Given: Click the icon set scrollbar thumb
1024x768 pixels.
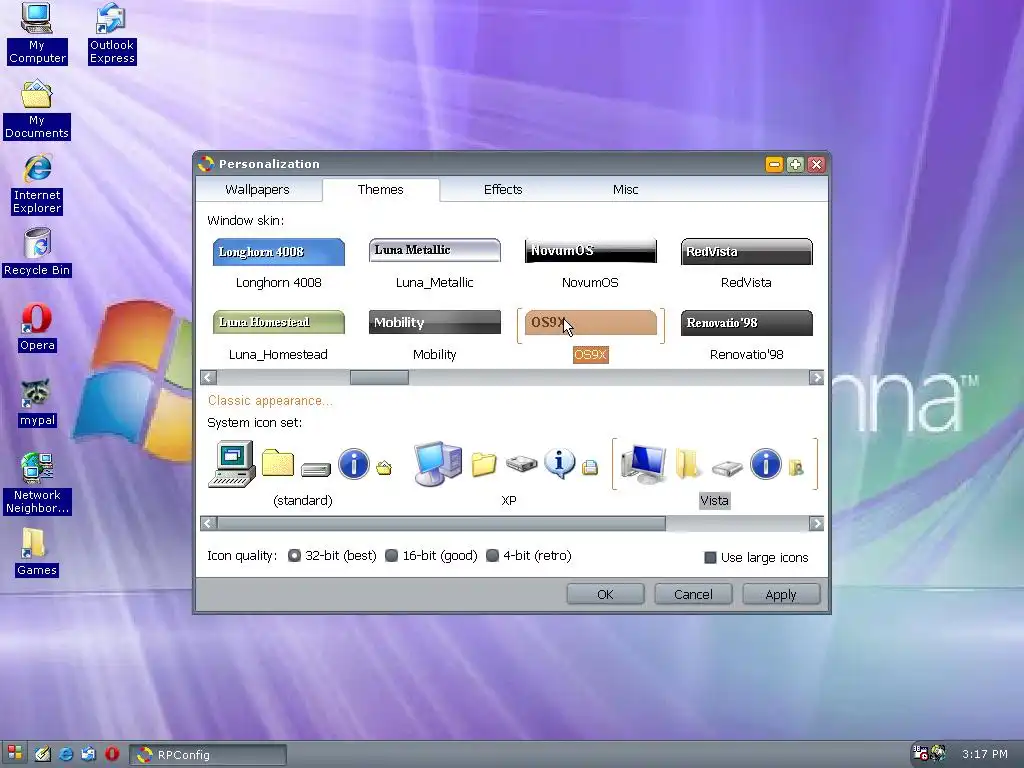Looking at the screenshot, I should (441, 523).
